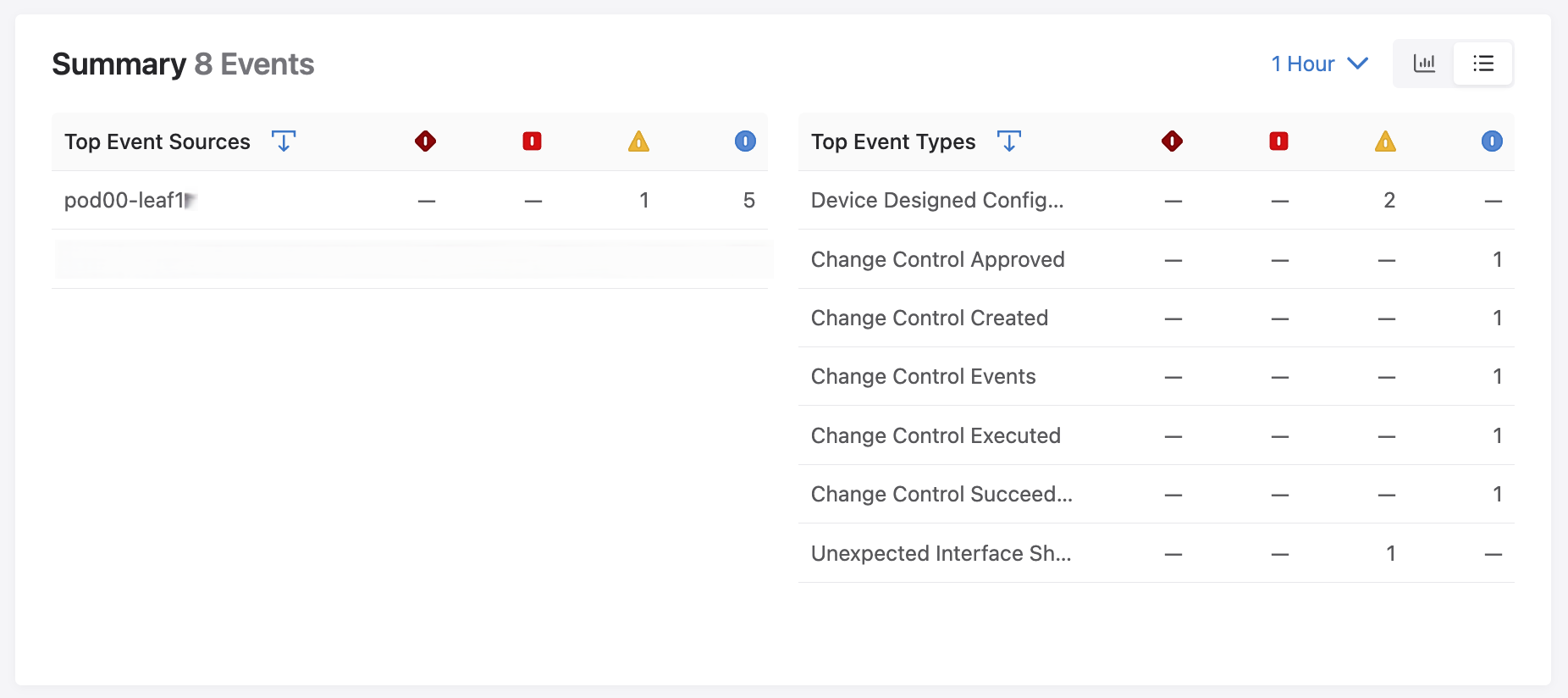
Task: Switch to the chart view icon
Action: 1424,64
